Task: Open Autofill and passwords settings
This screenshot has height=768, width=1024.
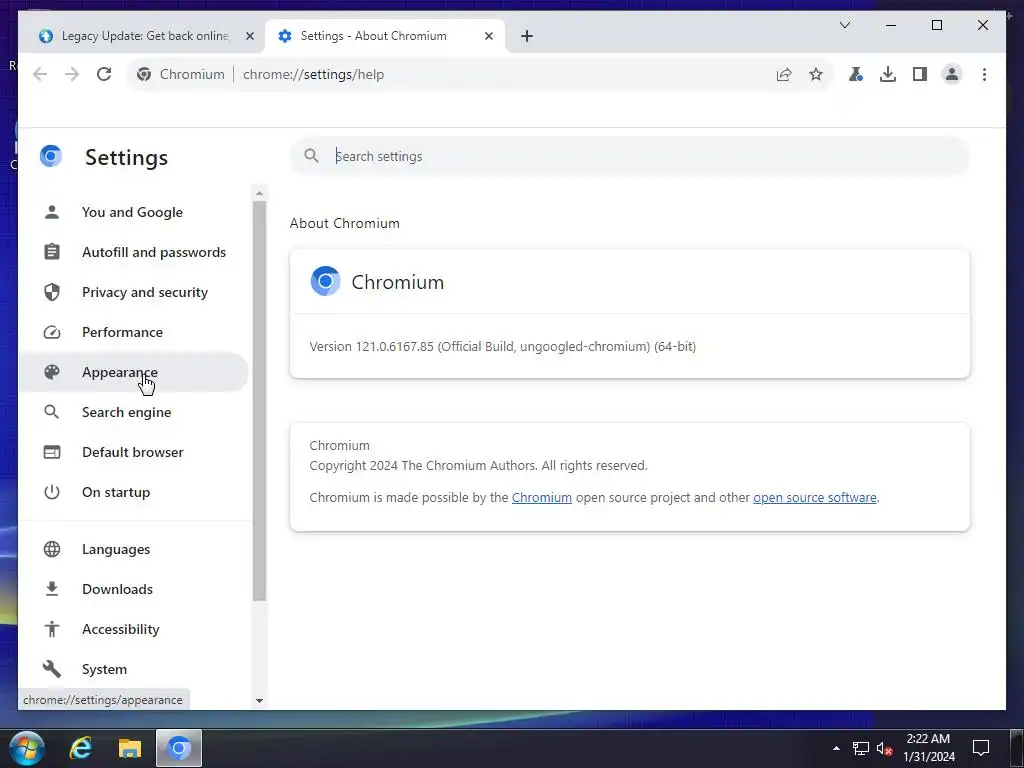Action: coord(133,252)
